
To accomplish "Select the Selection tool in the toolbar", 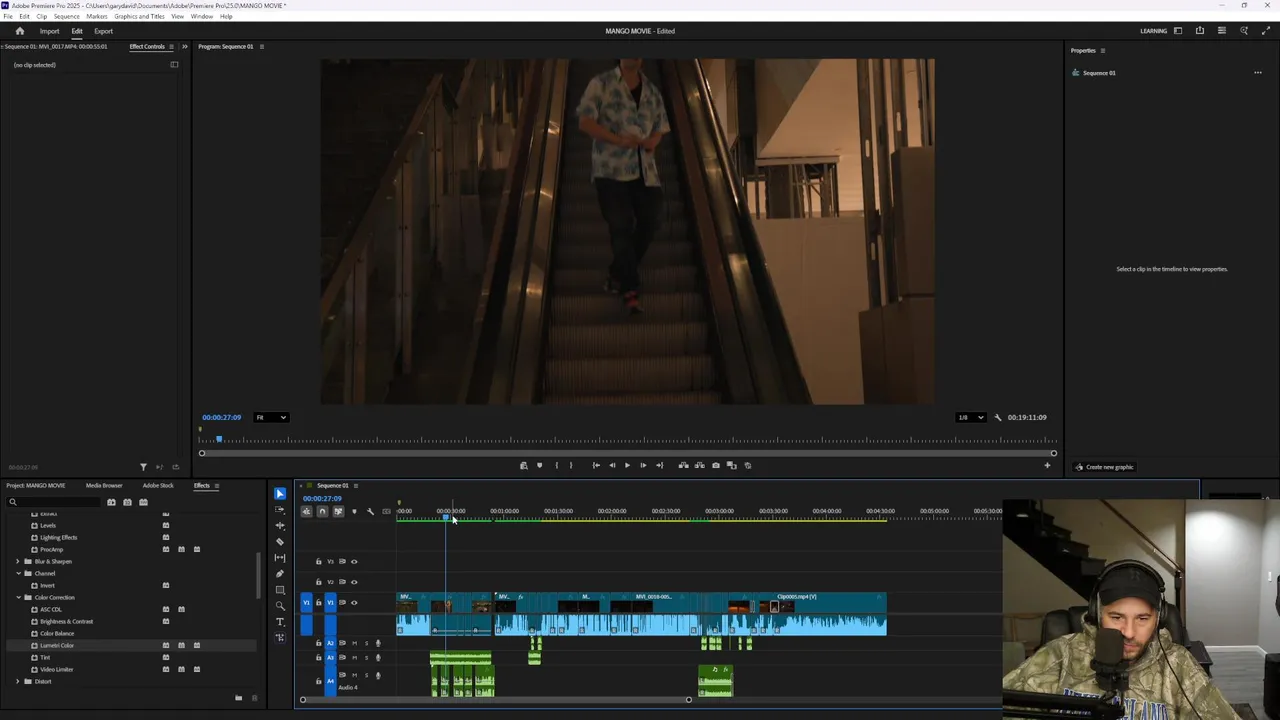I will click(280, 494).
